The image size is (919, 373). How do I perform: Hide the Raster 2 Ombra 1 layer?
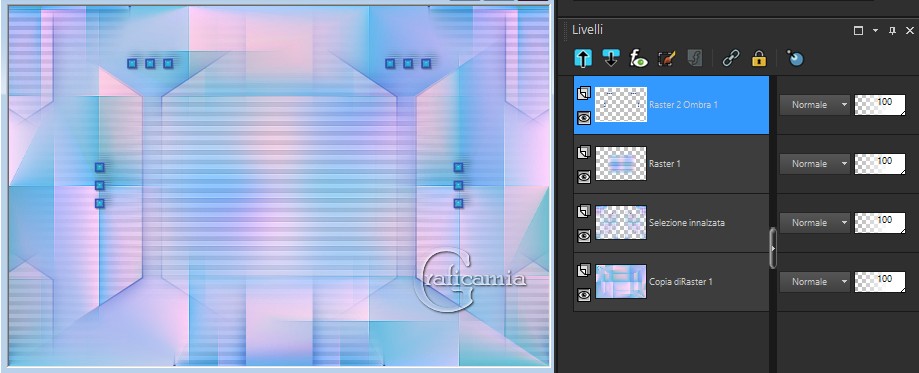584,118
